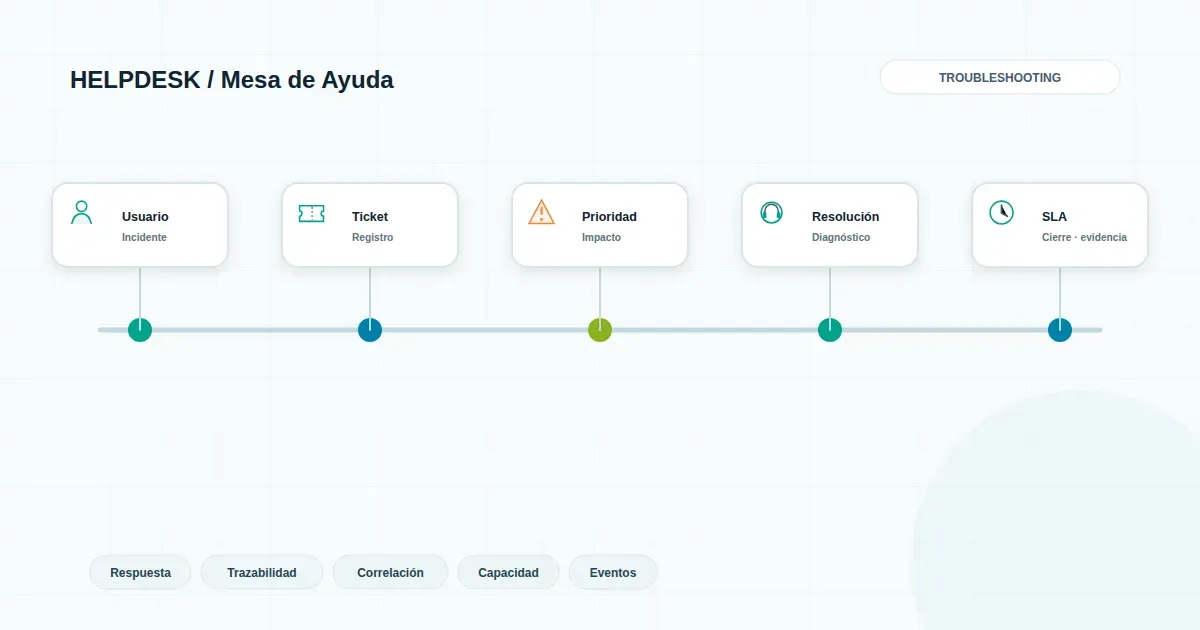Choose the Respuesta tag
The width and height of the screenshot is (1200, 630).
pyautogui.click(x=140, y=573)
